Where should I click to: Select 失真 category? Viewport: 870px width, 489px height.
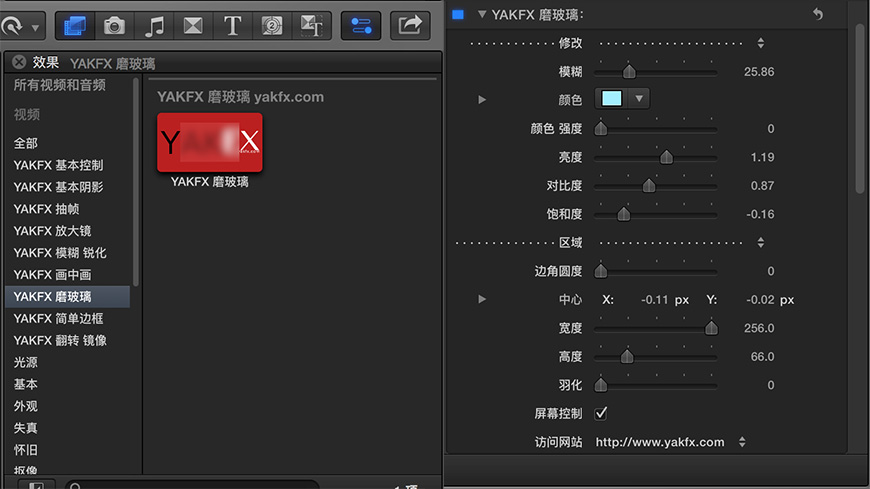(26, 428)
